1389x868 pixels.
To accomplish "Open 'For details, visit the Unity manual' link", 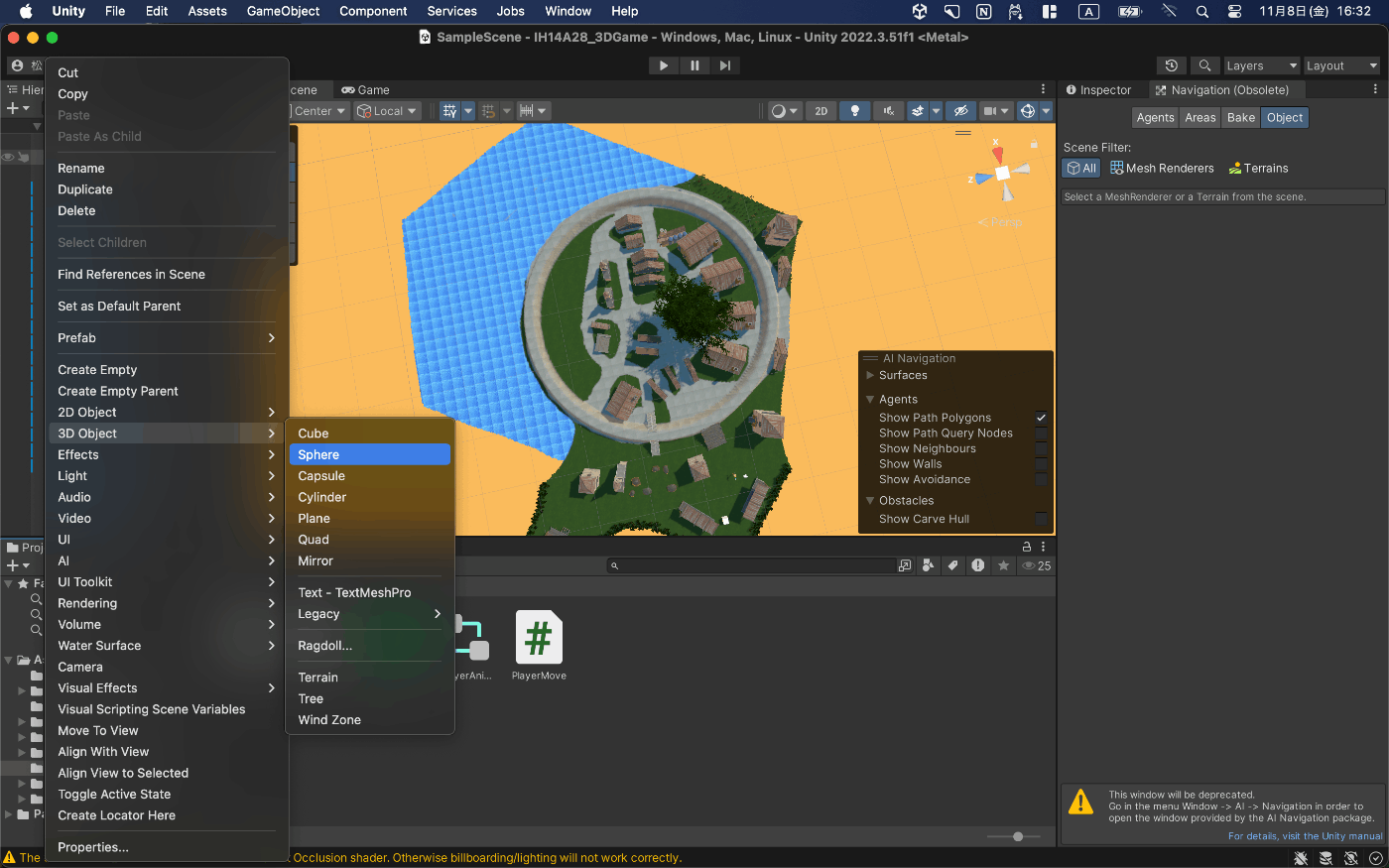I will click(1305, 836).
